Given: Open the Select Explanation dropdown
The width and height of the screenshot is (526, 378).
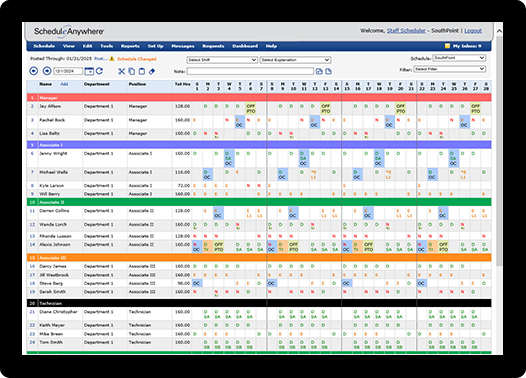Looking at the screenshot, I should pos(296,60).
